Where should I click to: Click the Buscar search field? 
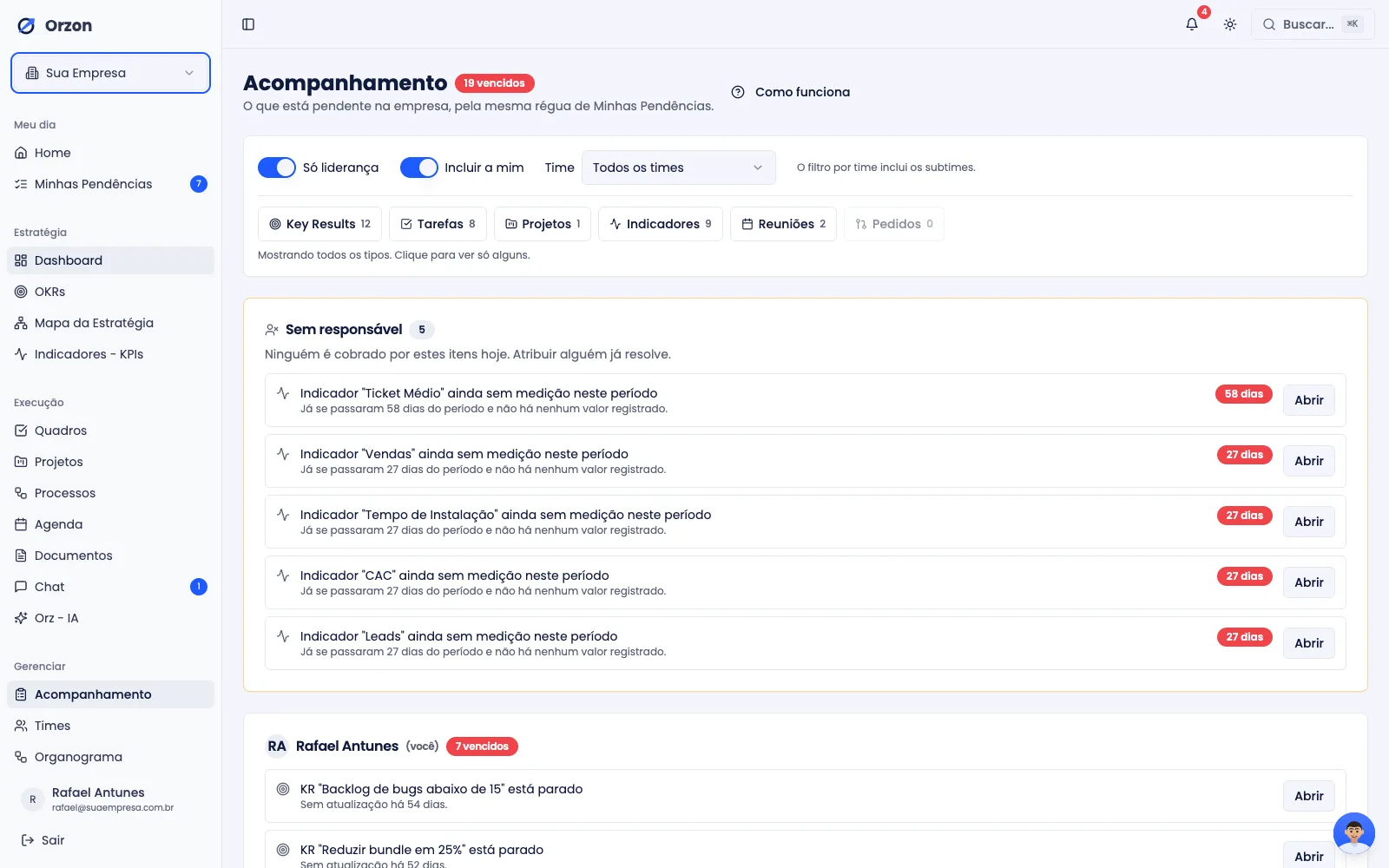coord(1313,24)
